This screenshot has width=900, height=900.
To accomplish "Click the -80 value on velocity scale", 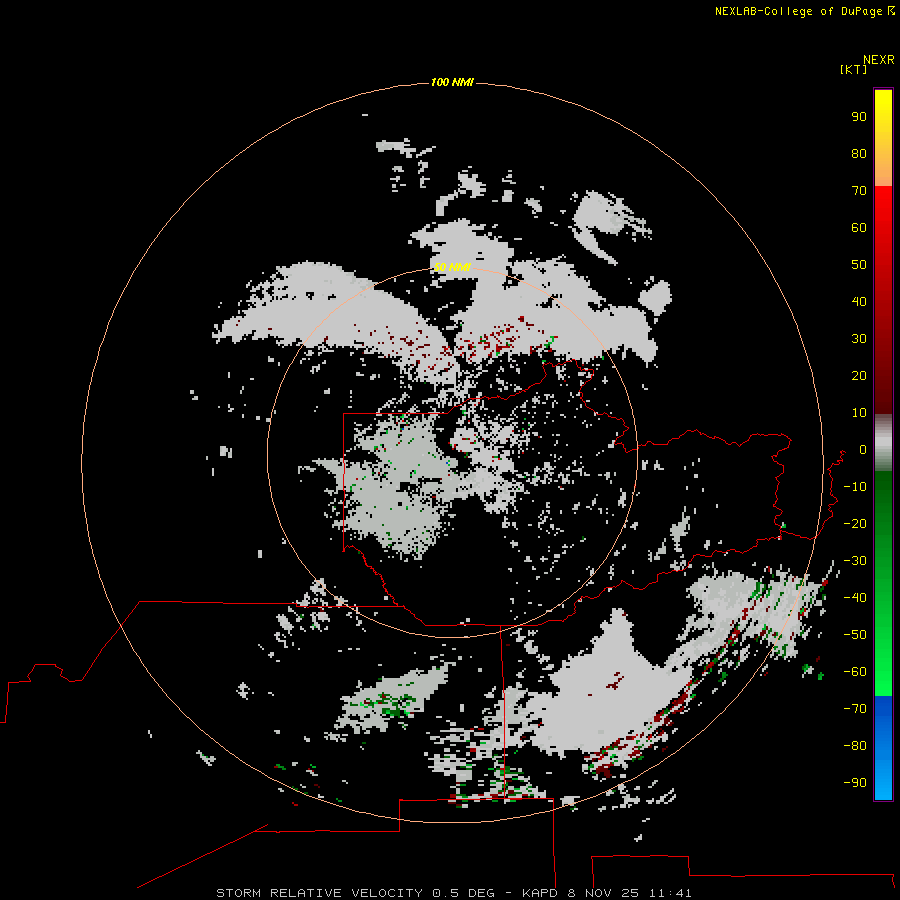I will [855, 746].
